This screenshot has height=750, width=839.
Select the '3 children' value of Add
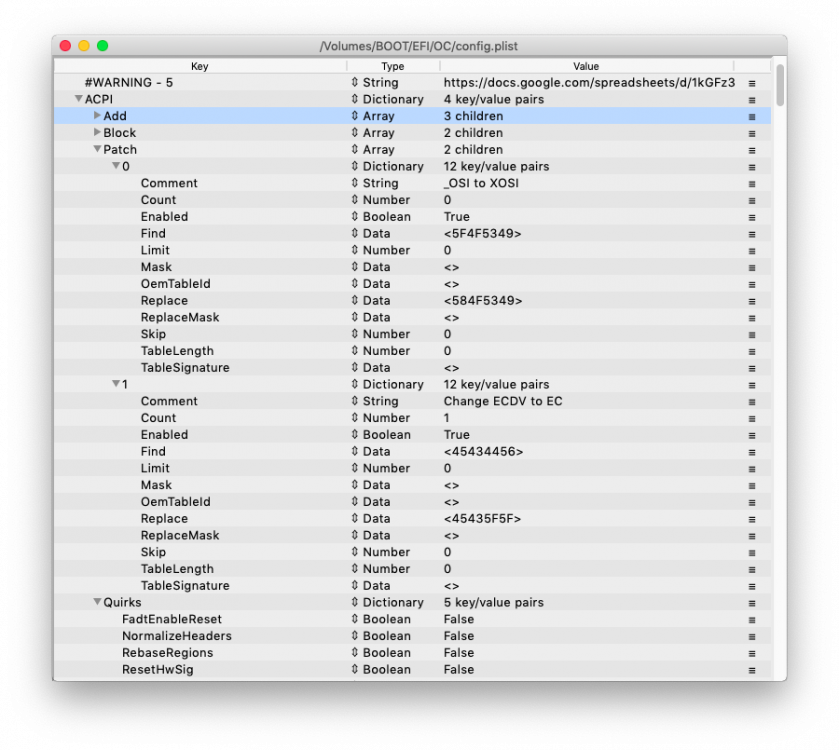pos(474,116)
